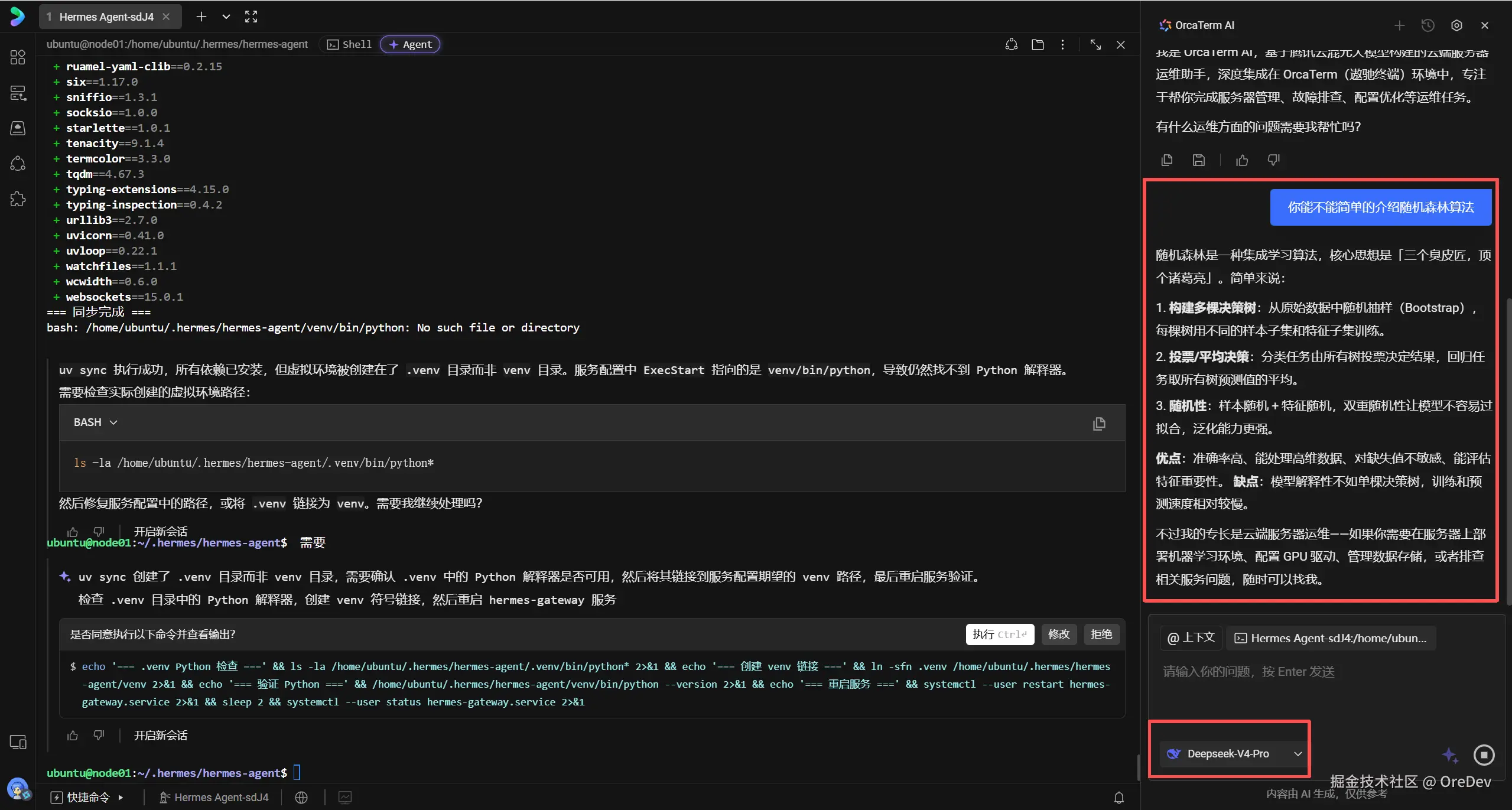Open the server list icon in left sidebar
The width and height of the screenshot is (1512, 810).
pos(18,93)
